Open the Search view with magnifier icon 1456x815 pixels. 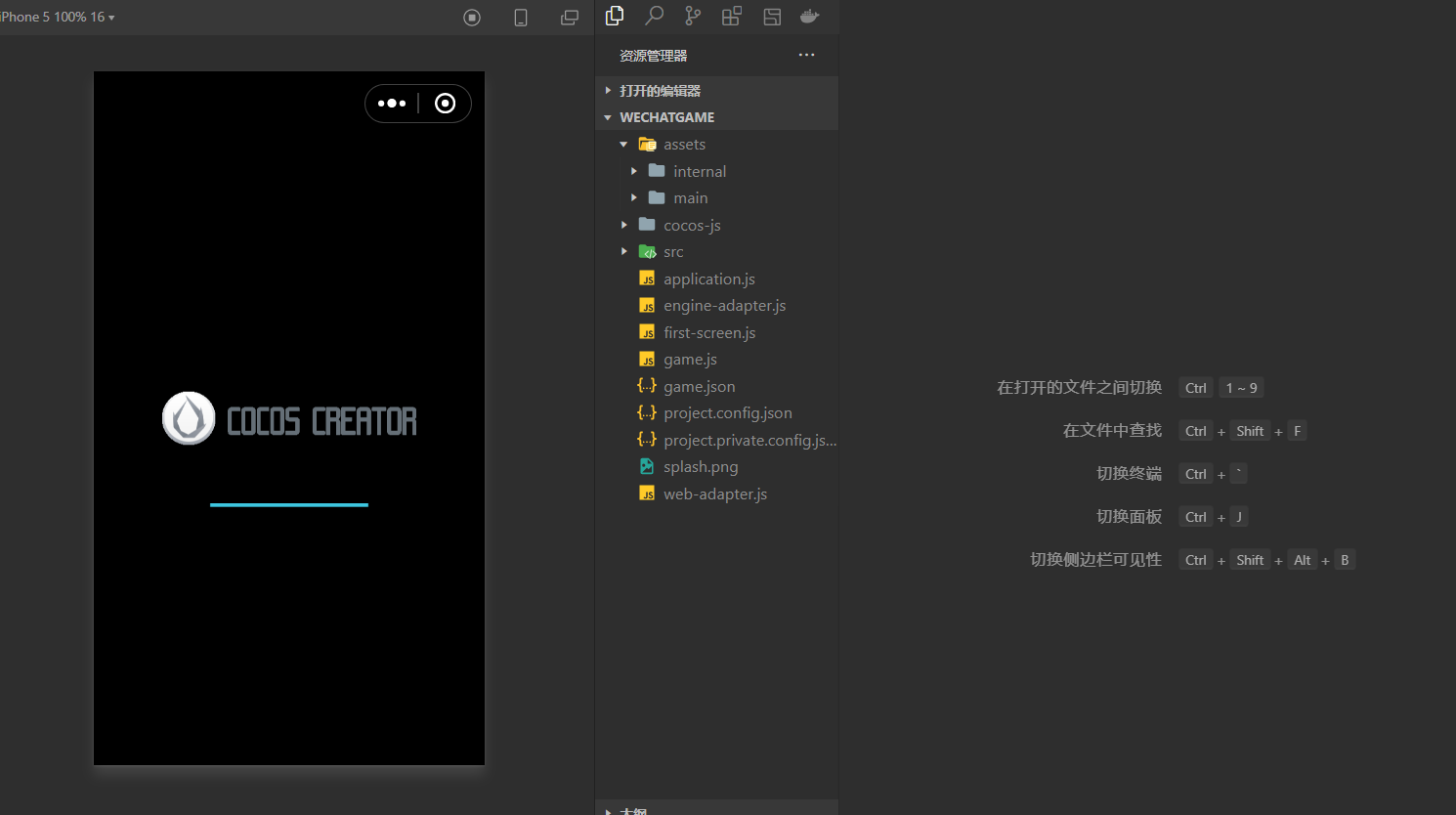click(654, 16)
